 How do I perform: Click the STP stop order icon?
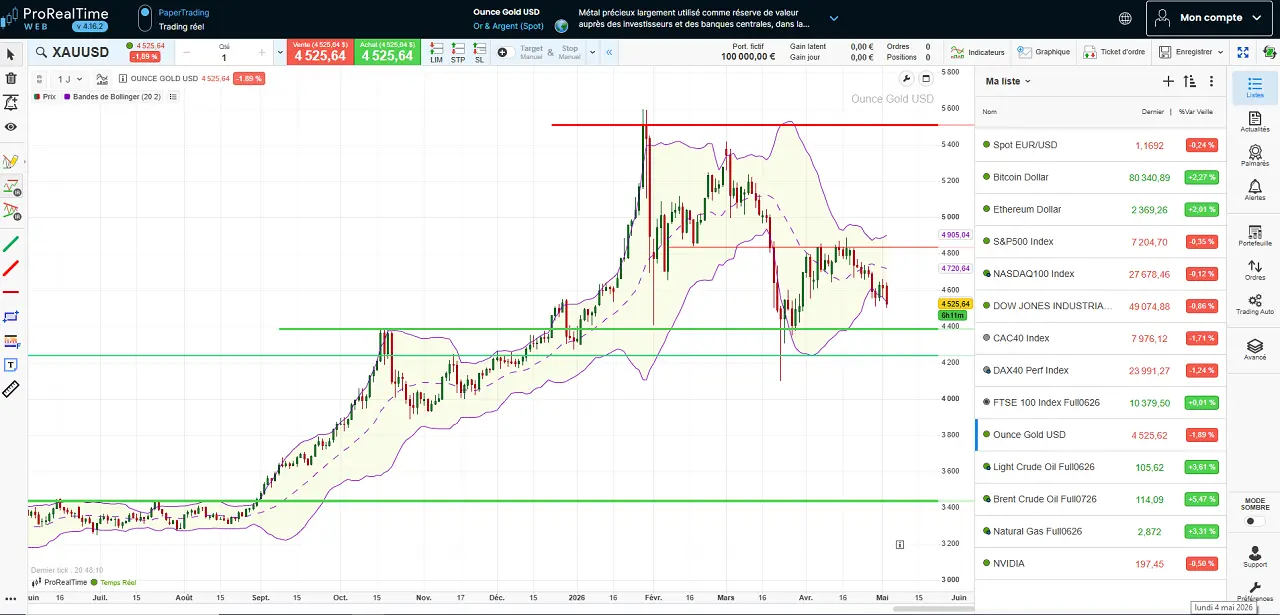pos(458,52)
